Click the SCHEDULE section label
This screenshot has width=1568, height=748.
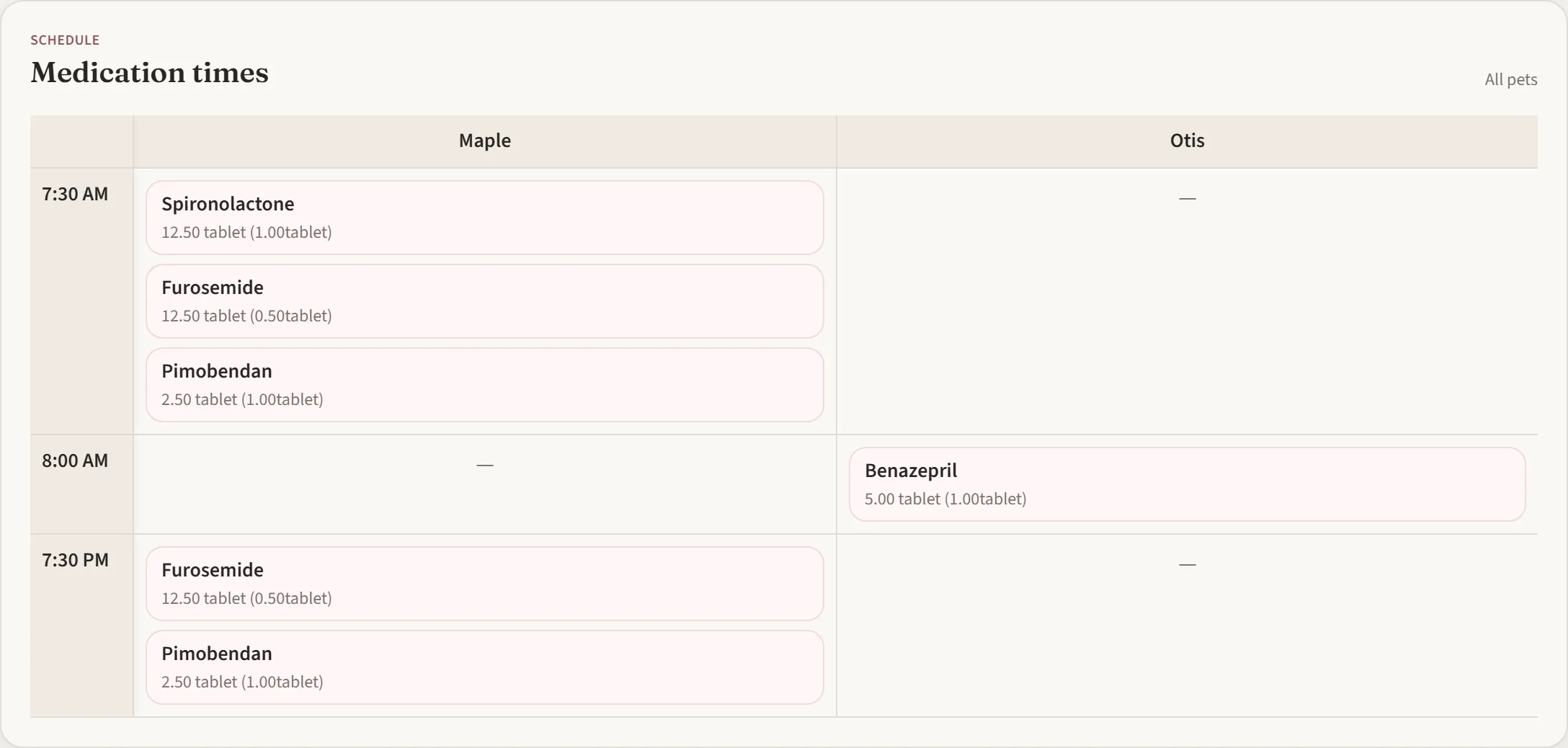pyautogui.click(x=65, y=40)
